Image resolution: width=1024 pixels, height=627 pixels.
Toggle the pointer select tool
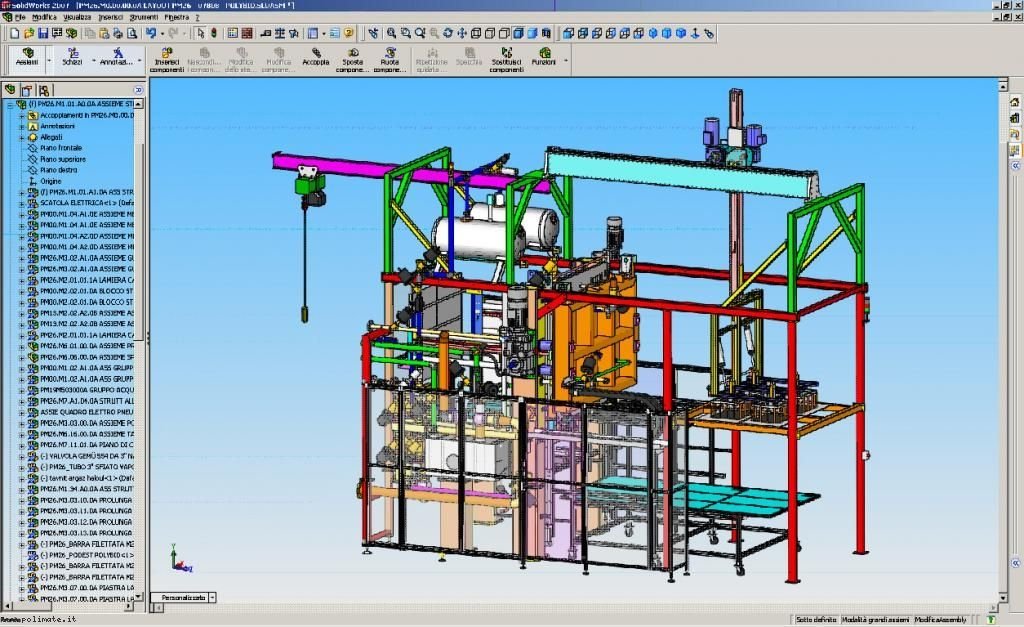(200, 33)
